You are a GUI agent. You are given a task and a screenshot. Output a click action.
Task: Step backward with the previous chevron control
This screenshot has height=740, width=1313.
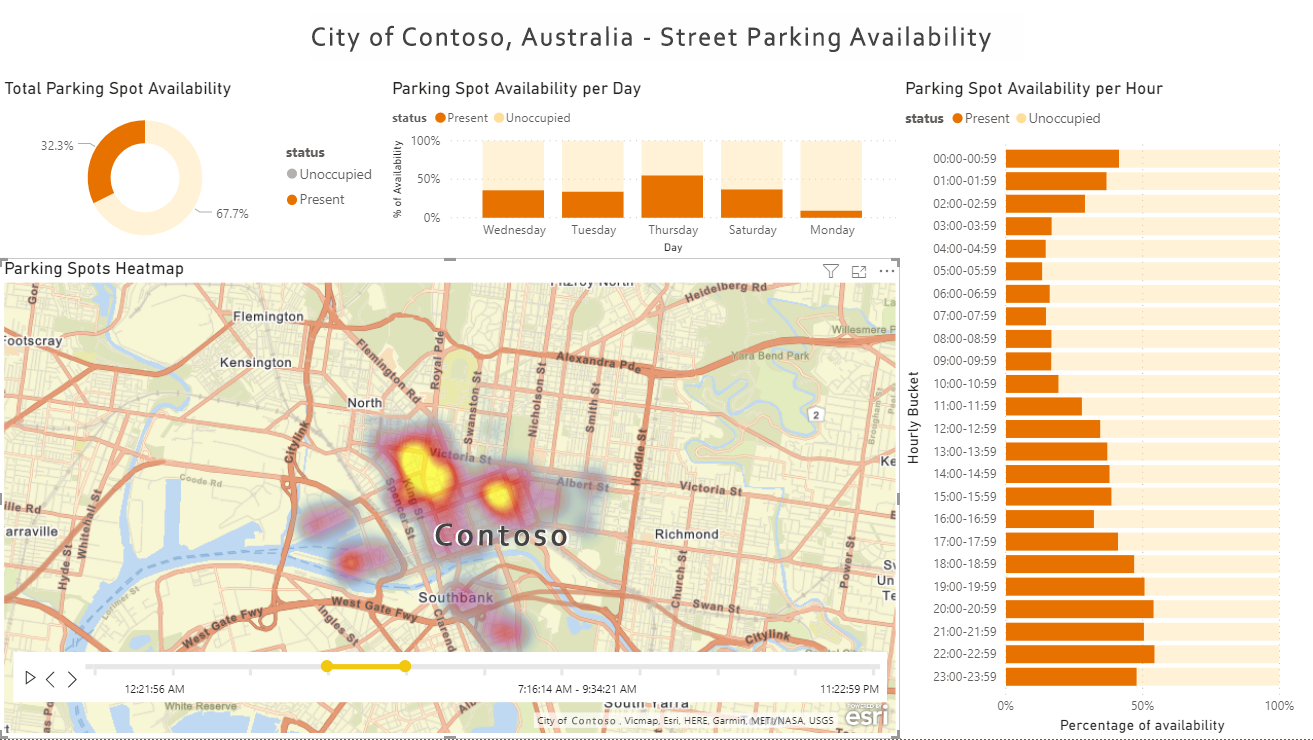[x=49, y=678]
